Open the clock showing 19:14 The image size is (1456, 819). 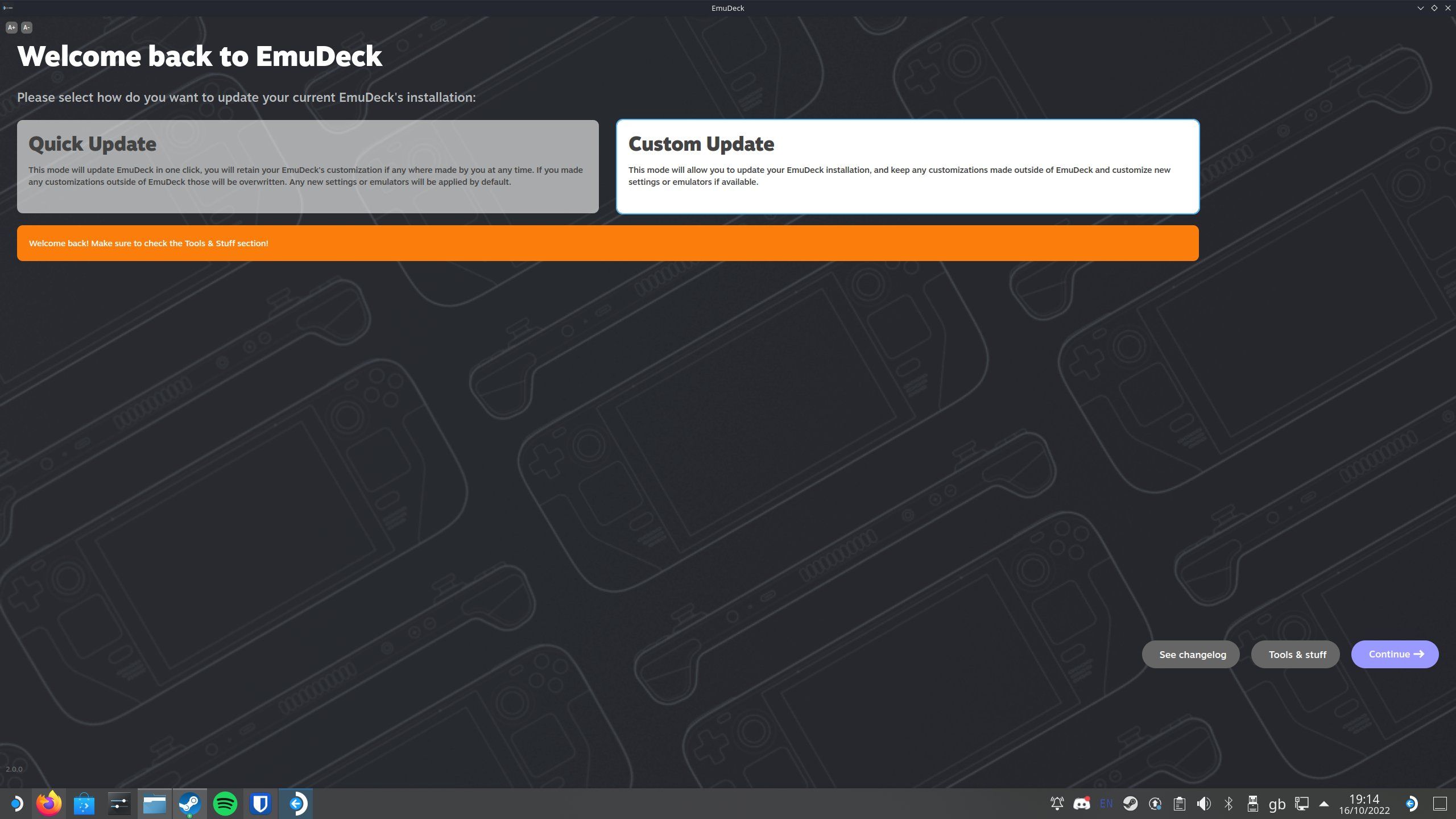[x=1364, y=804]
